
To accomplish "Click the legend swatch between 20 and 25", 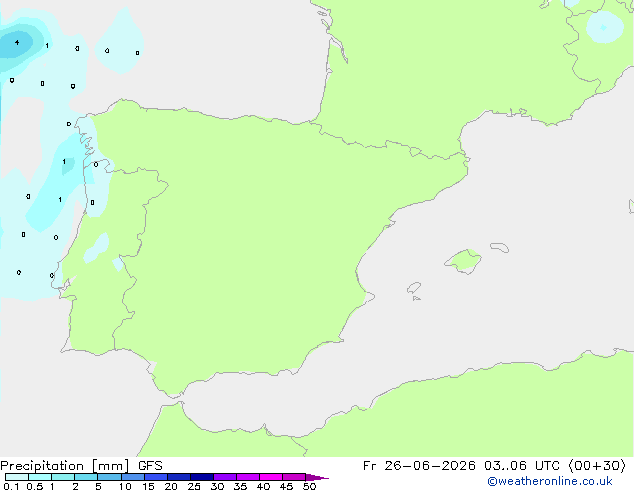I will tap(179, 477).
